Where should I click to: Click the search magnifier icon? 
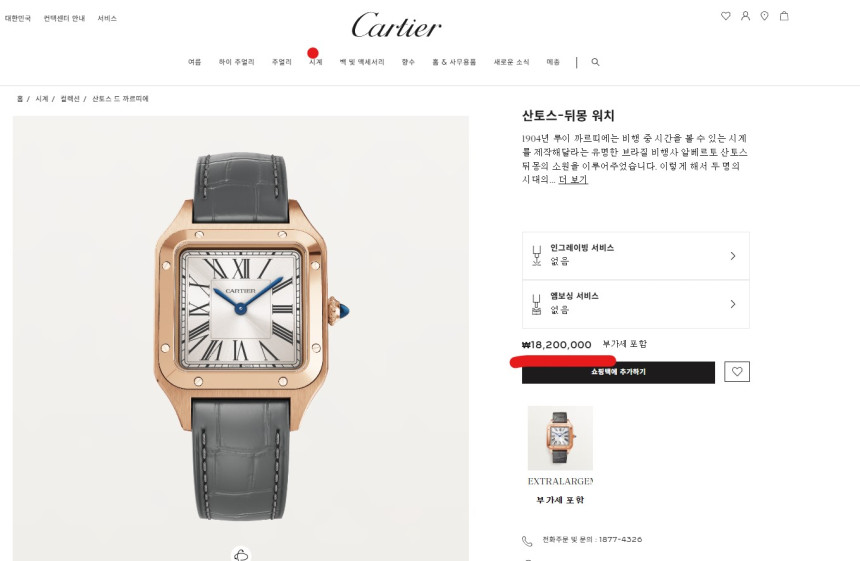[x=596, y=62]
